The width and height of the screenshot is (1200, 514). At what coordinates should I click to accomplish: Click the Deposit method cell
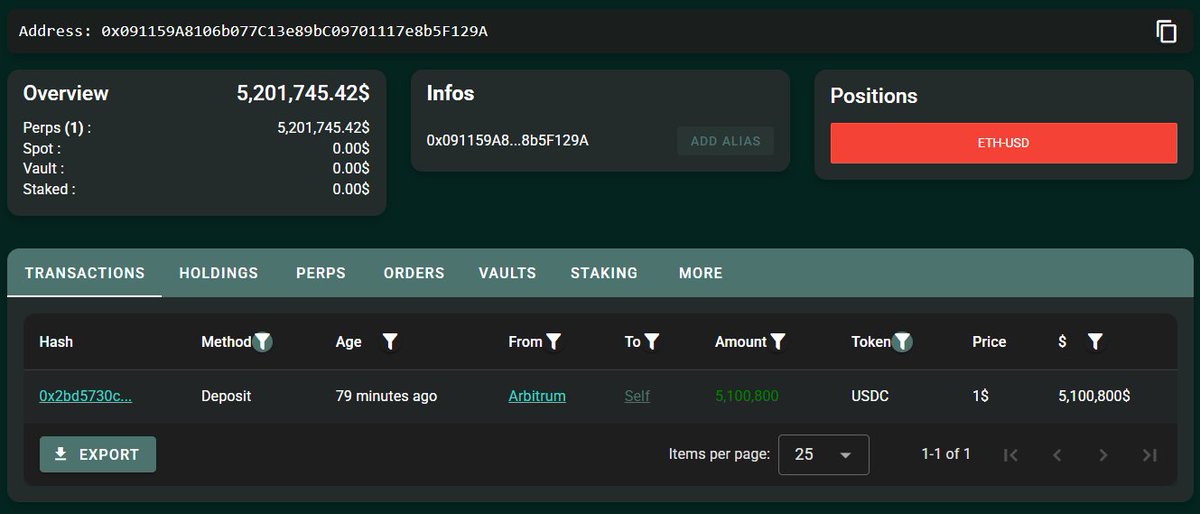tap(226, 396)
